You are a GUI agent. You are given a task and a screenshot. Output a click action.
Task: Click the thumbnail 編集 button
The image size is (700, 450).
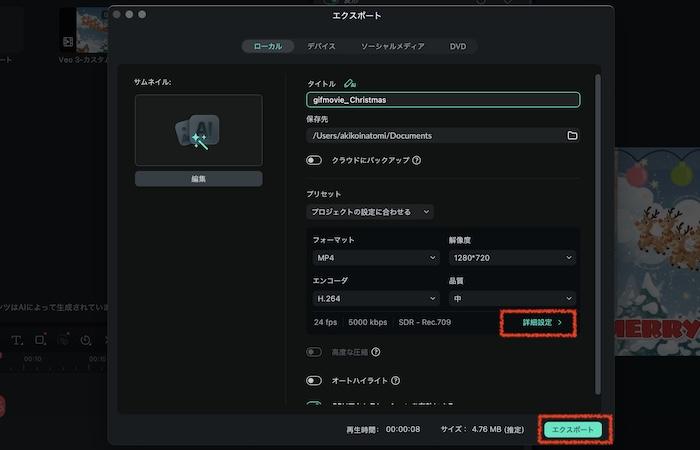199,179
